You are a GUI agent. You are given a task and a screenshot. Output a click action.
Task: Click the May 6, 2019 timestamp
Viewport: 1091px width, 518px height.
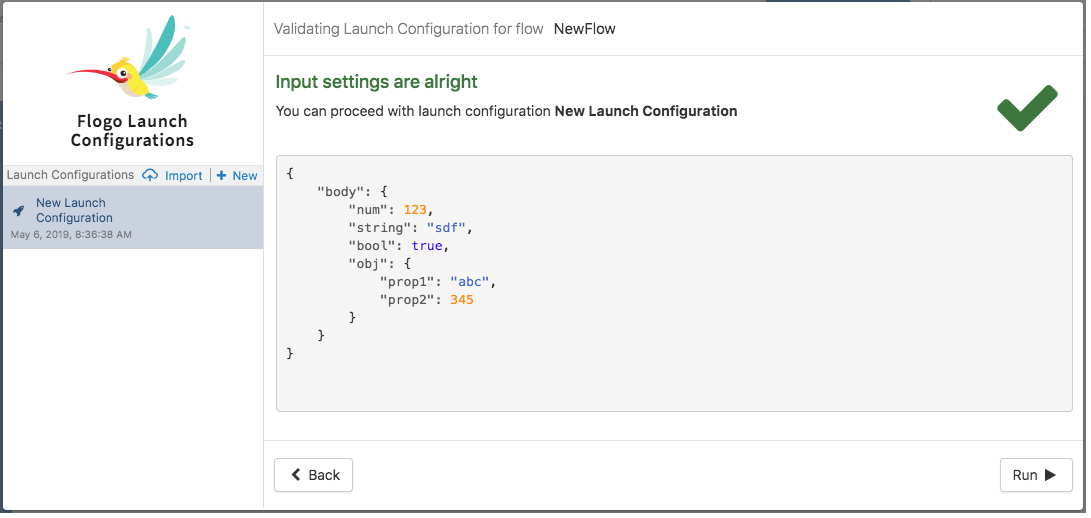click(71, 235)
